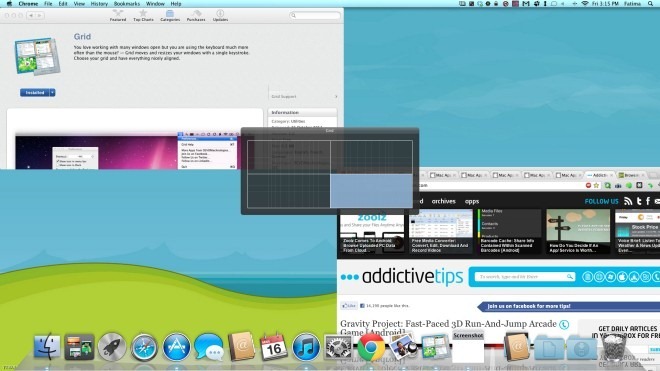Open dropdown arrow beside Installed button
Screen dimensions: 660x371
(52, 93)
